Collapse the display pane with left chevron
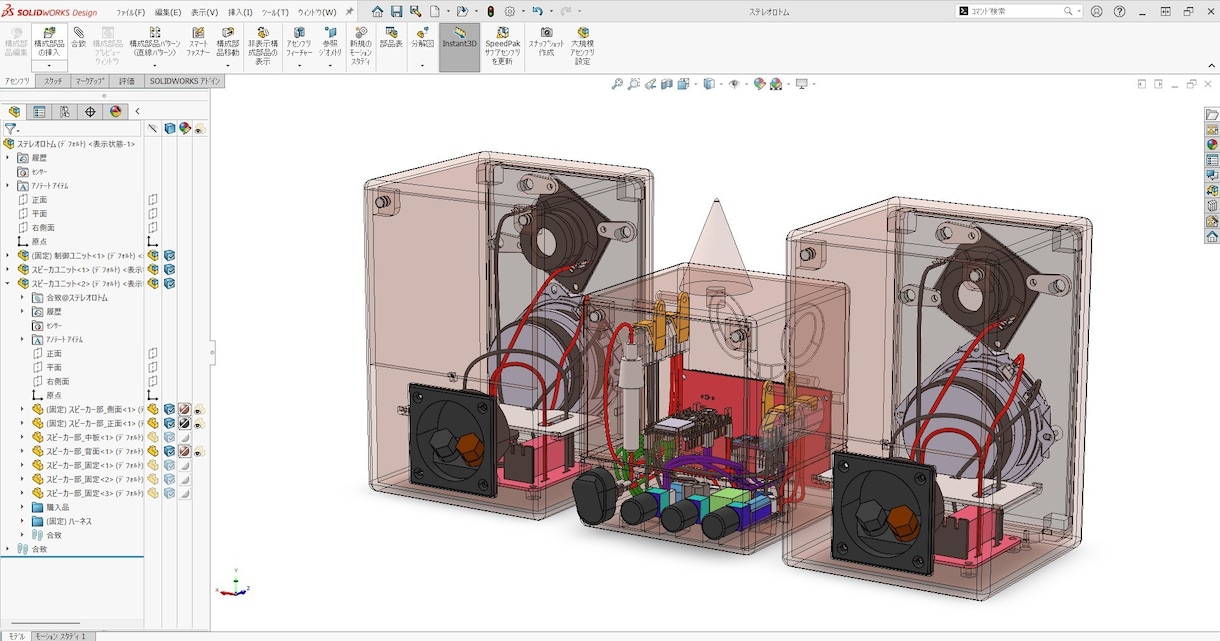 point(137,111)
